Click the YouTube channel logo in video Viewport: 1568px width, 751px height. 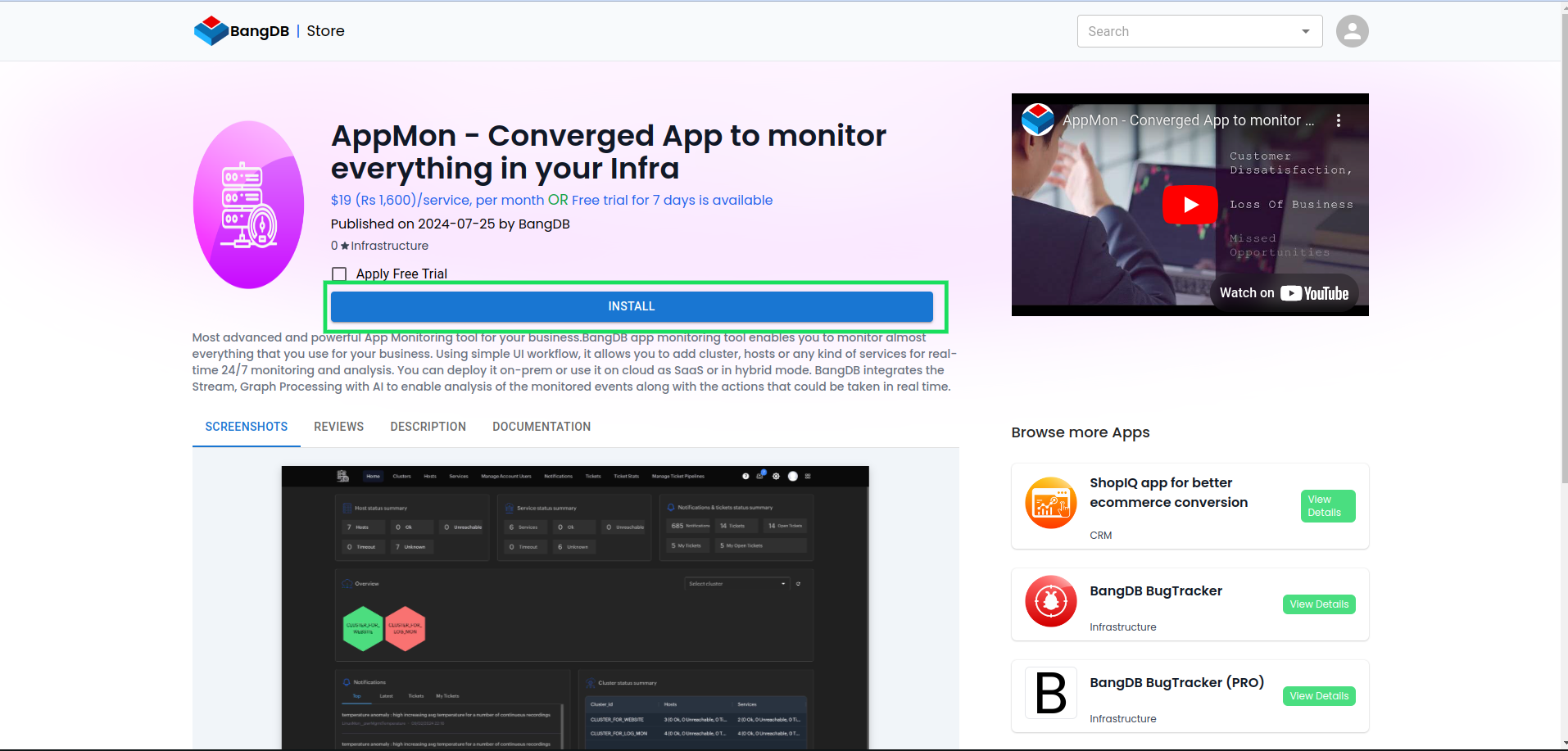[1038, 120]
